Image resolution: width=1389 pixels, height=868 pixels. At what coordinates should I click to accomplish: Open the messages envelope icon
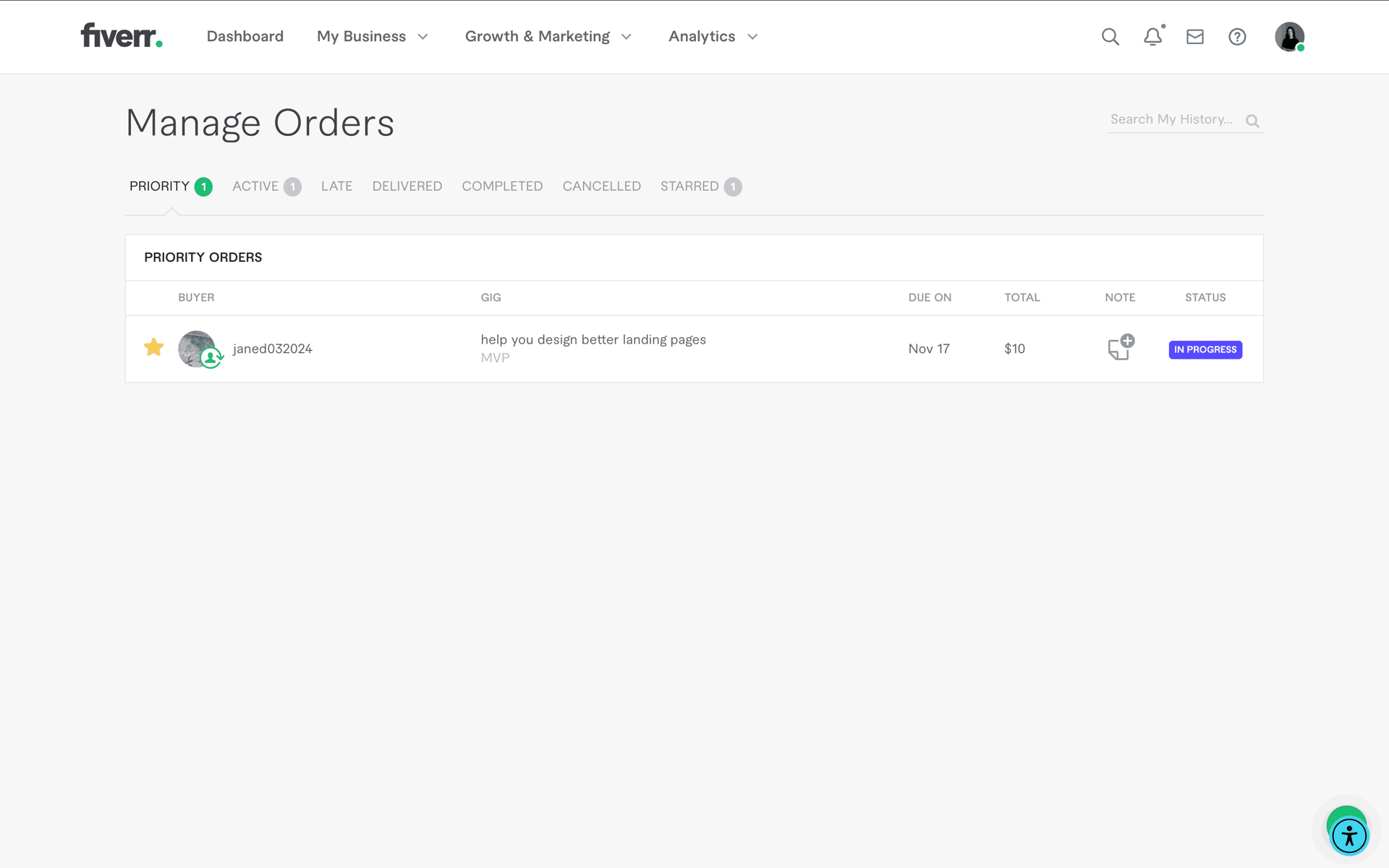click(x=1195, y=37)
